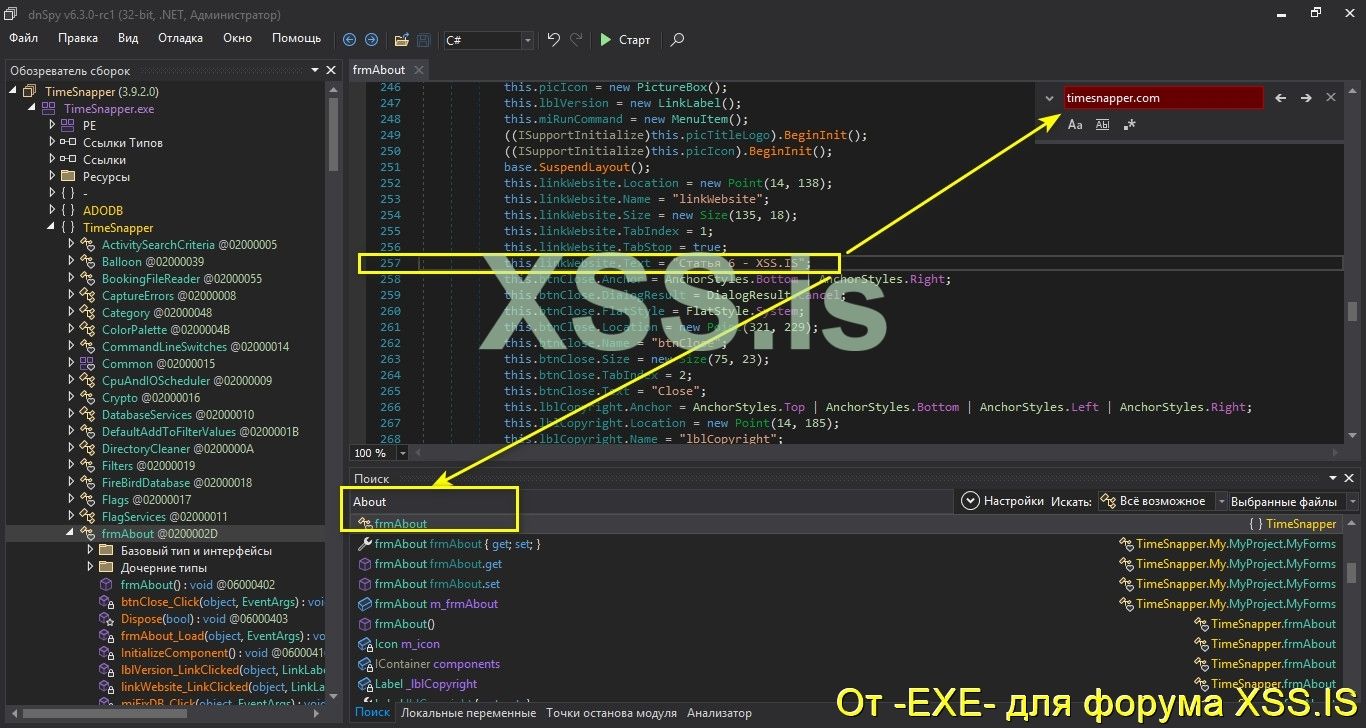Collapse the TimeSnapper.exe module node
The image size is (1366, 728).
tap(33, 109)
